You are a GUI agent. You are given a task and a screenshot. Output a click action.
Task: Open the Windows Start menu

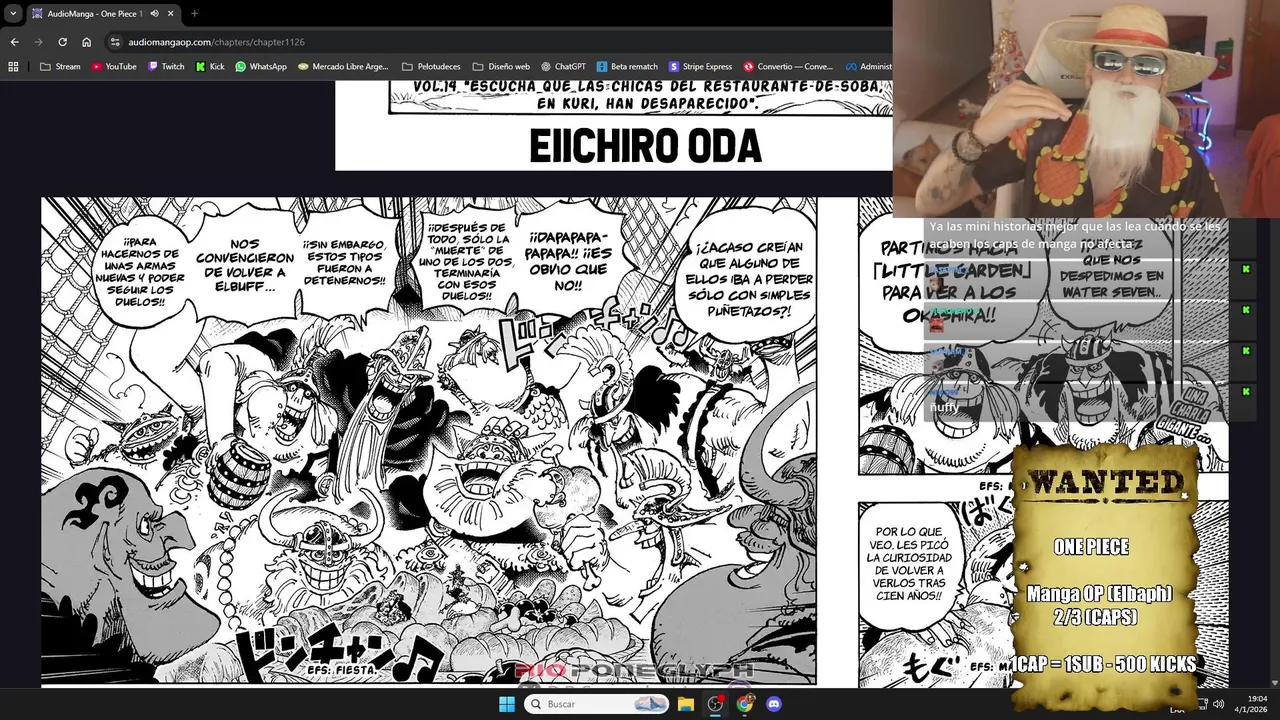click(x=507, y=704)
